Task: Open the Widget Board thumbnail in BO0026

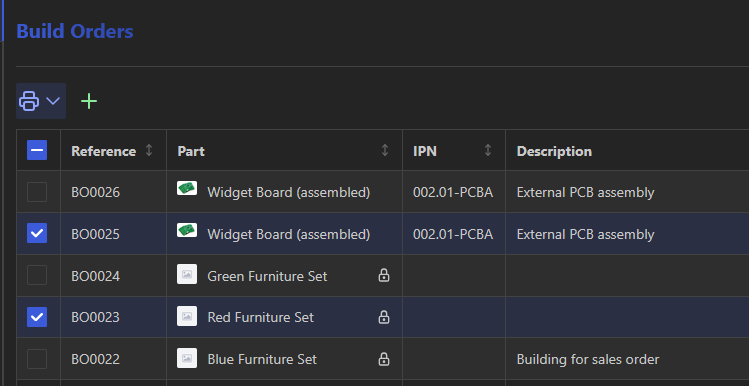Action: click(x=187, y=188)
